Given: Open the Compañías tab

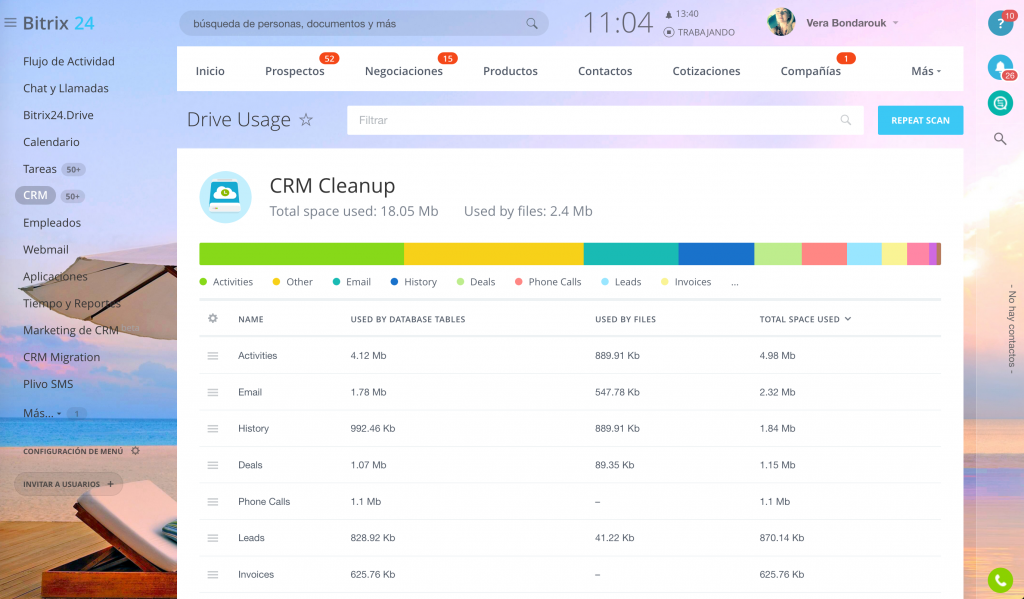Looking at the screenshot, I should click(810, 71).
